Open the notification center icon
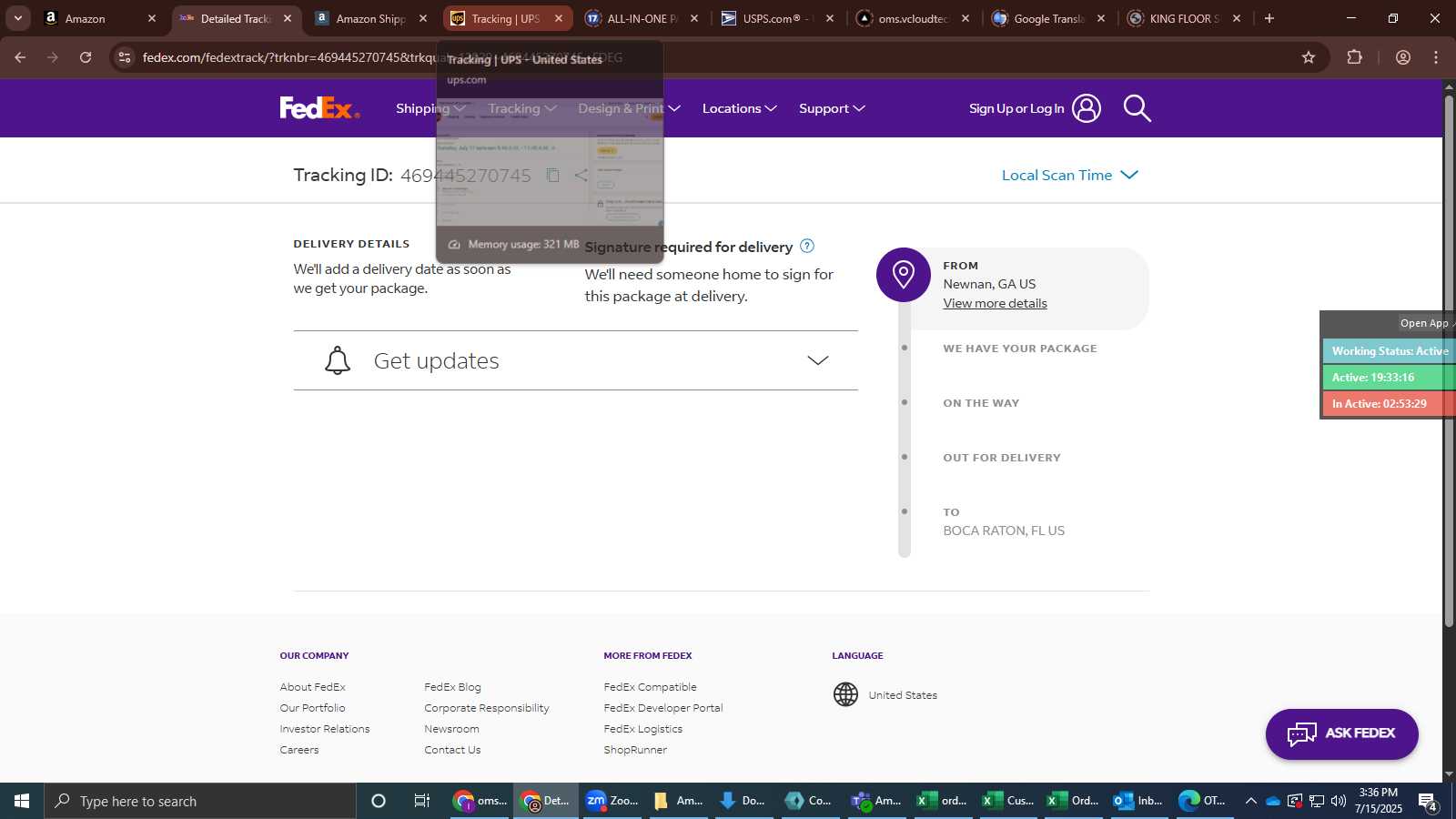 tap(1428, 801)
